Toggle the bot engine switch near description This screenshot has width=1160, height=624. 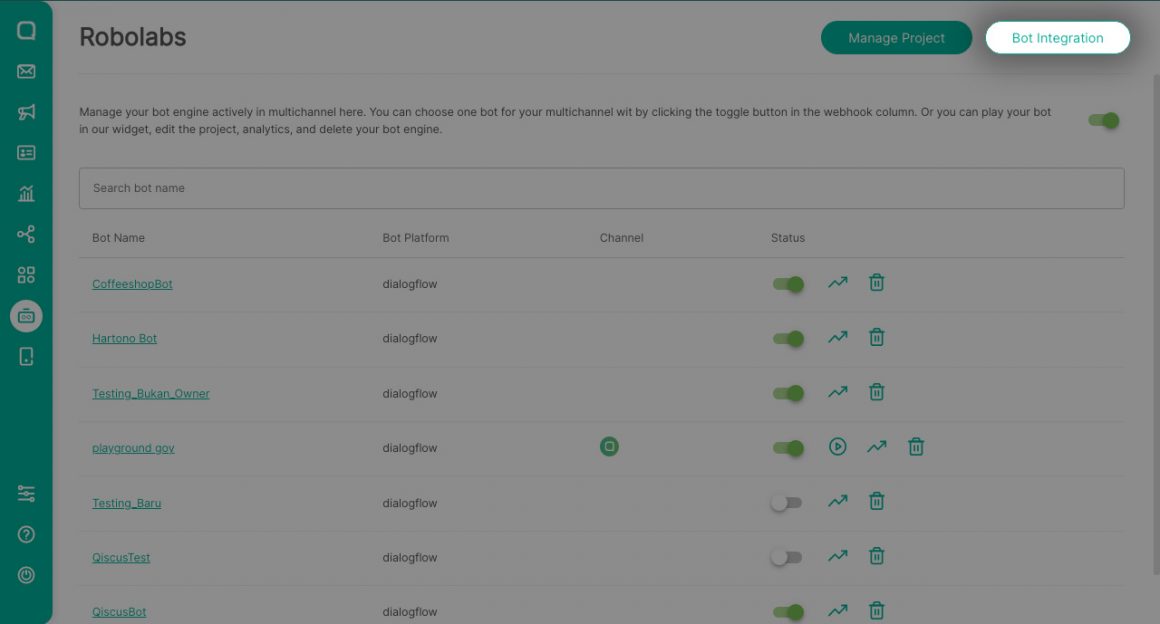tap(1104, 119)
